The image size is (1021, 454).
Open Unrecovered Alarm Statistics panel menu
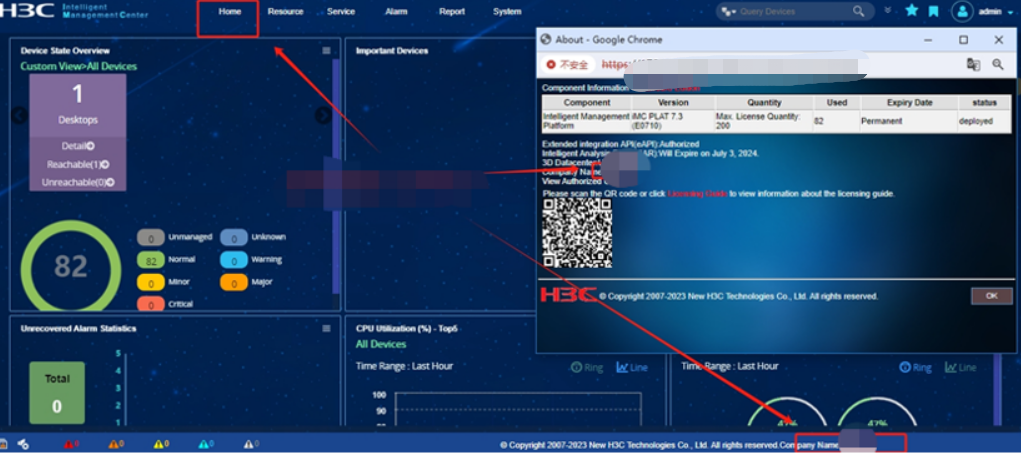[326, 328]
